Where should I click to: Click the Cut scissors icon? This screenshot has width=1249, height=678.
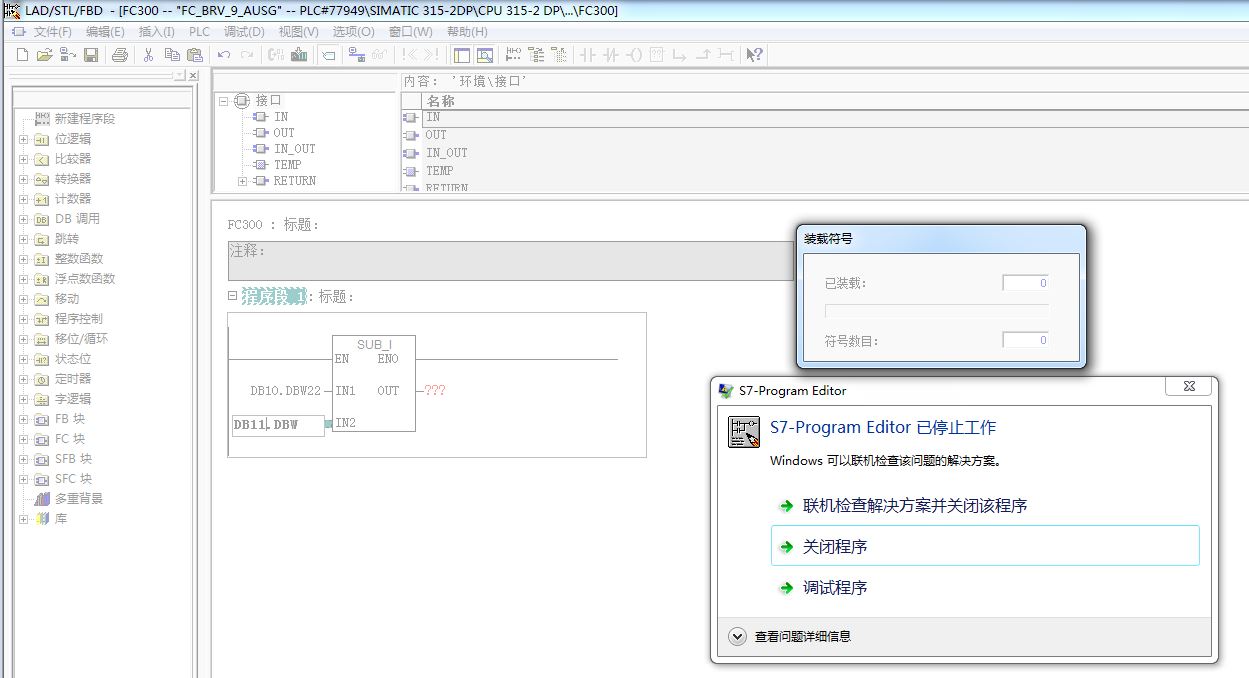(148, 55)
